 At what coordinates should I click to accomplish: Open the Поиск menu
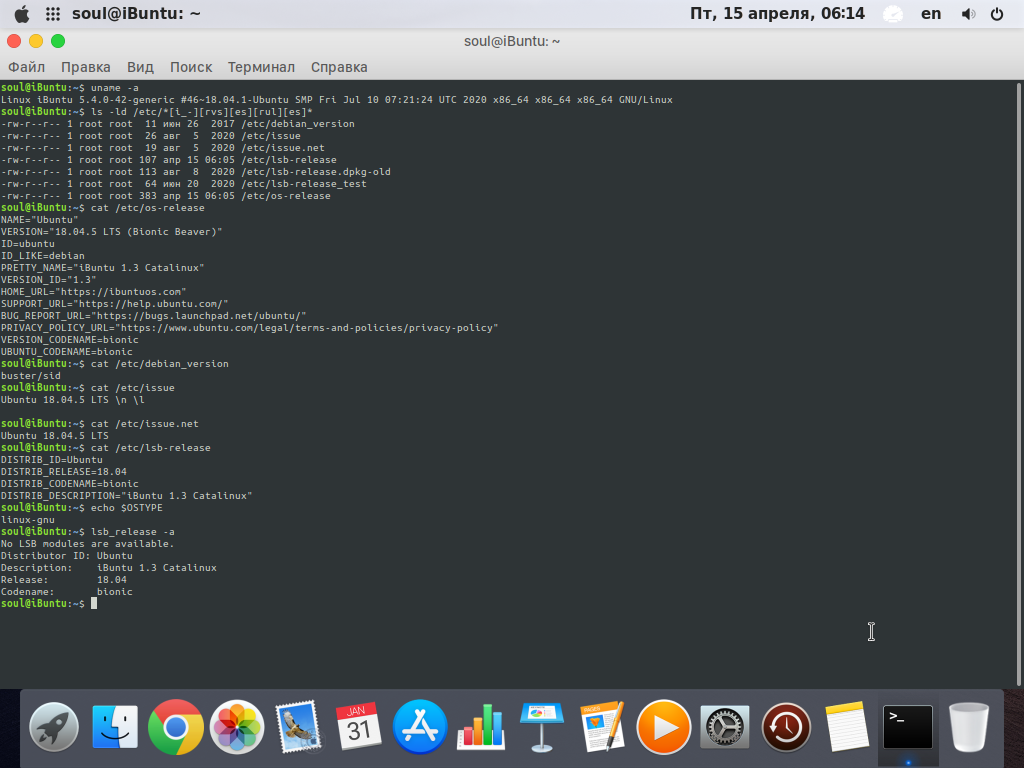[x=191, y=67]
